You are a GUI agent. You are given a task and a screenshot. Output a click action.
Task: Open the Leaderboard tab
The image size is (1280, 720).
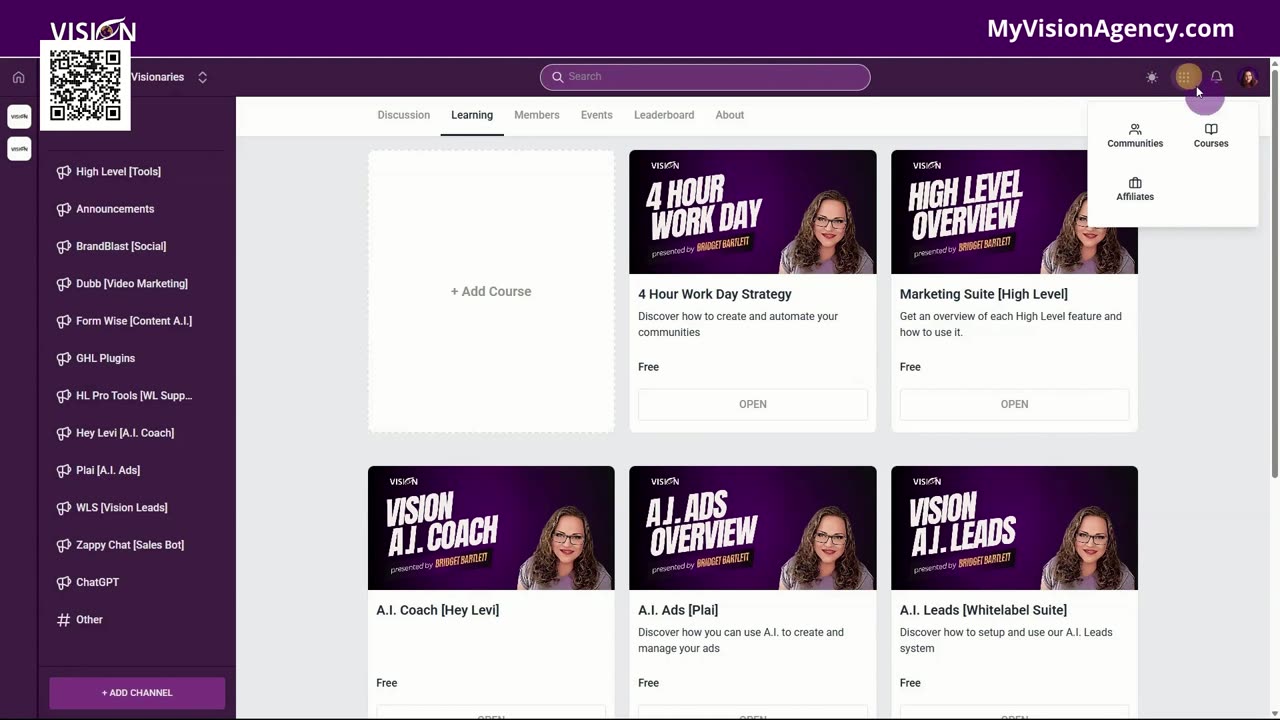pos(664,115)
